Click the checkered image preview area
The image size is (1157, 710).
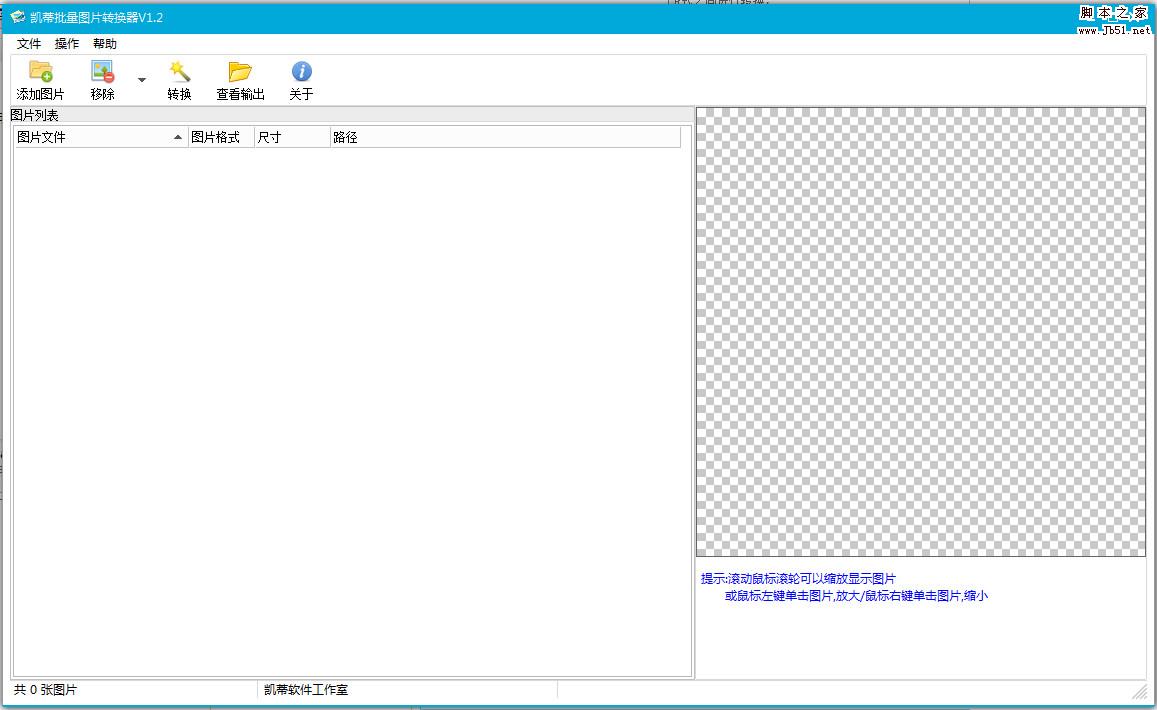(x=921, y=331)
